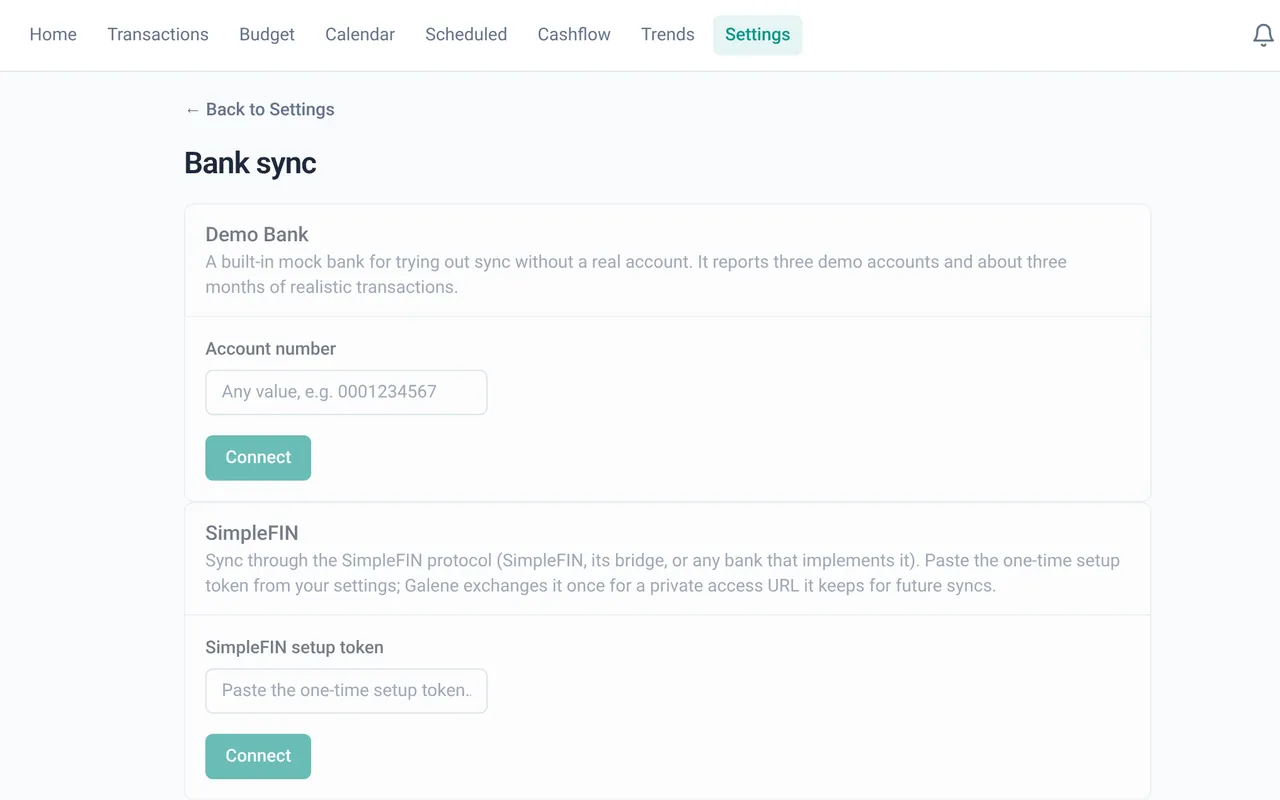Open the notifications bell icon
The width and height of the screenshot is (1280, 800).
1263,35
